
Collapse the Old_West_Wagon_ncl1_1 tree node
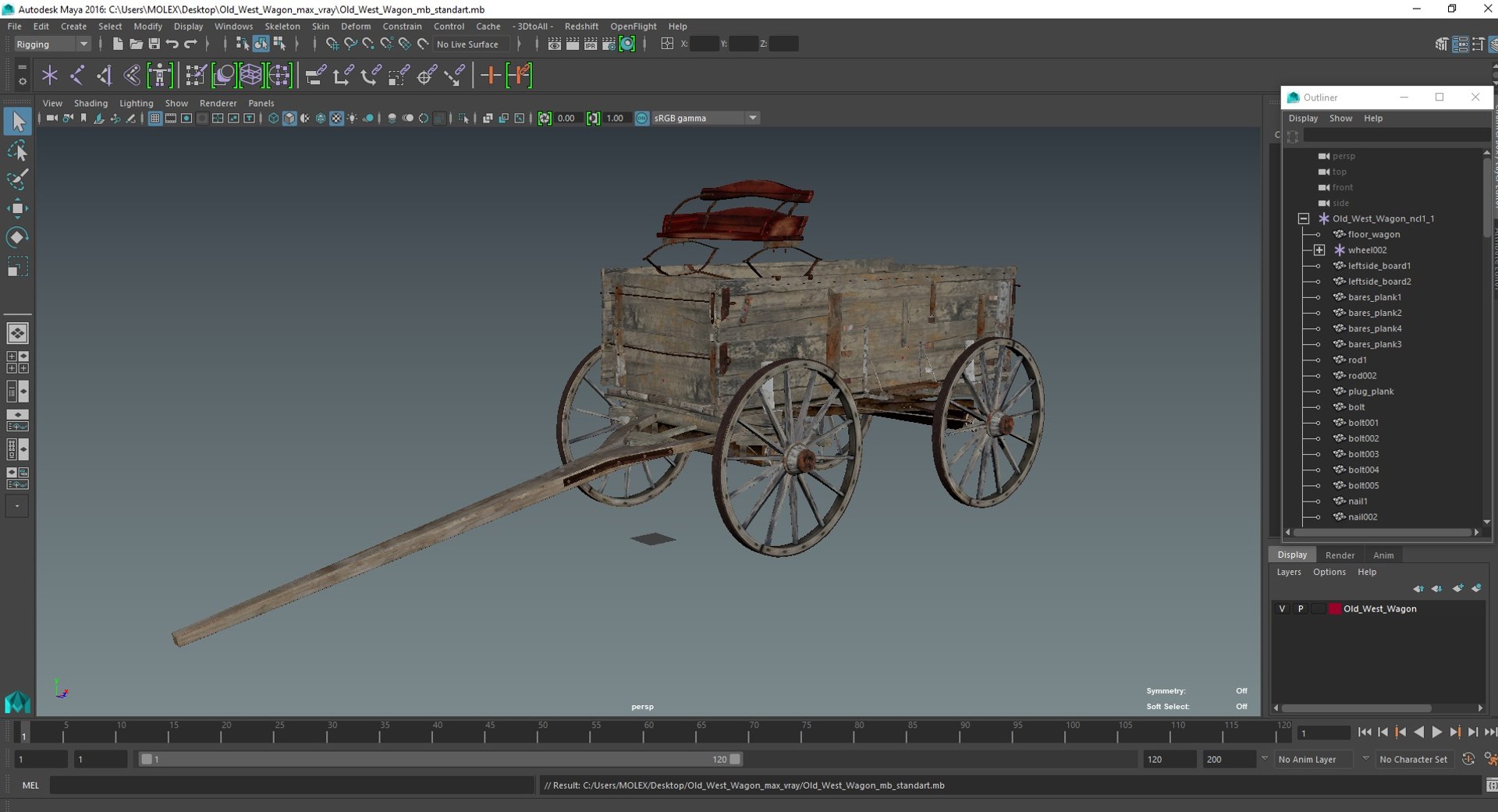pos(1304,219)
